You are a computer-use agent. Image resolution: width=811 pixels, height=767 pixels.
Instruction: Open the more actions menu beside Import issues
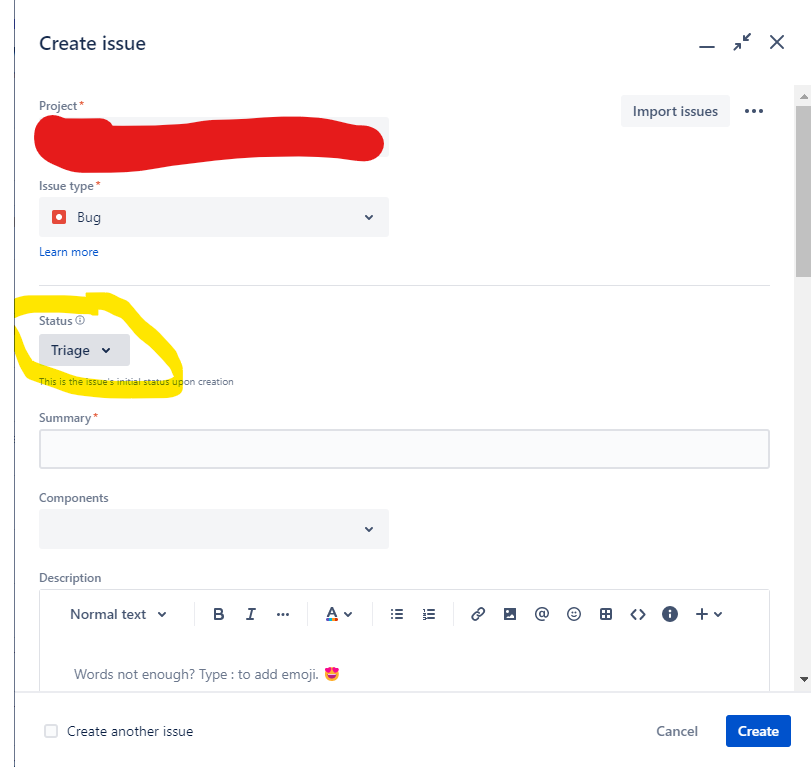pos(754,111)
